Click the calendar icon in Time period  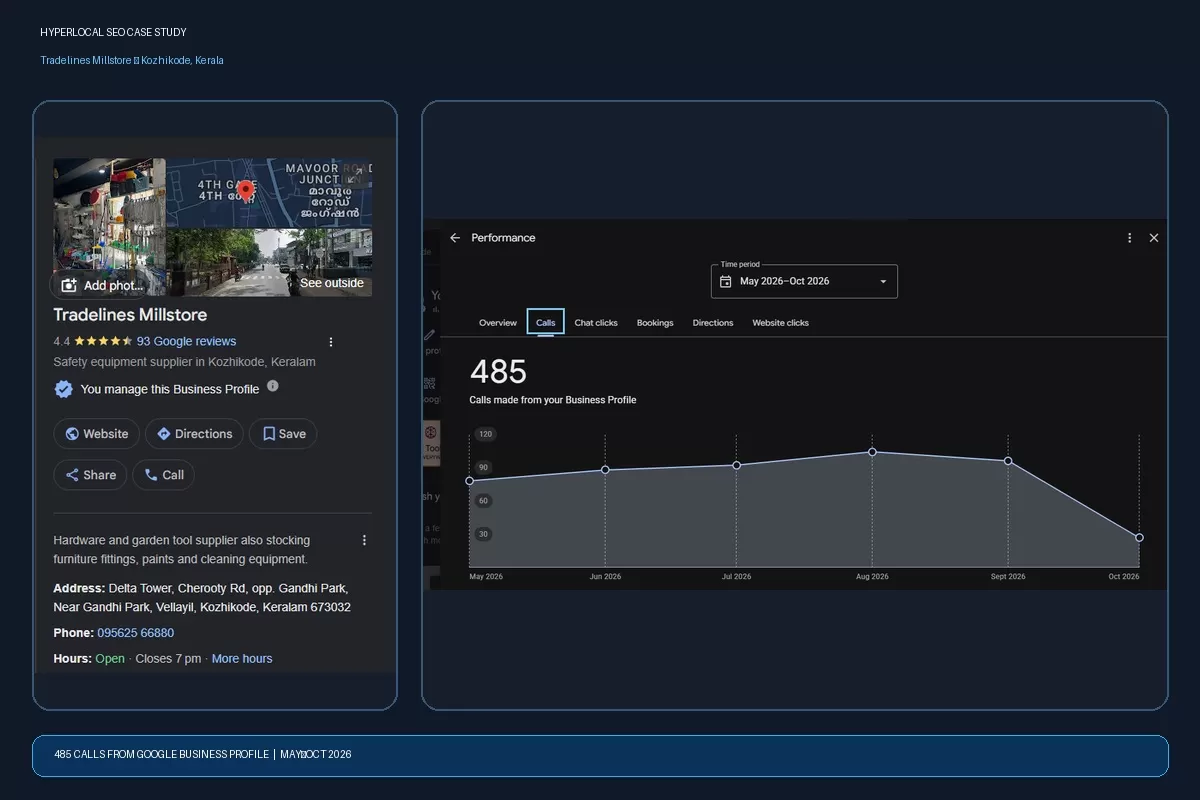[726, 282]
